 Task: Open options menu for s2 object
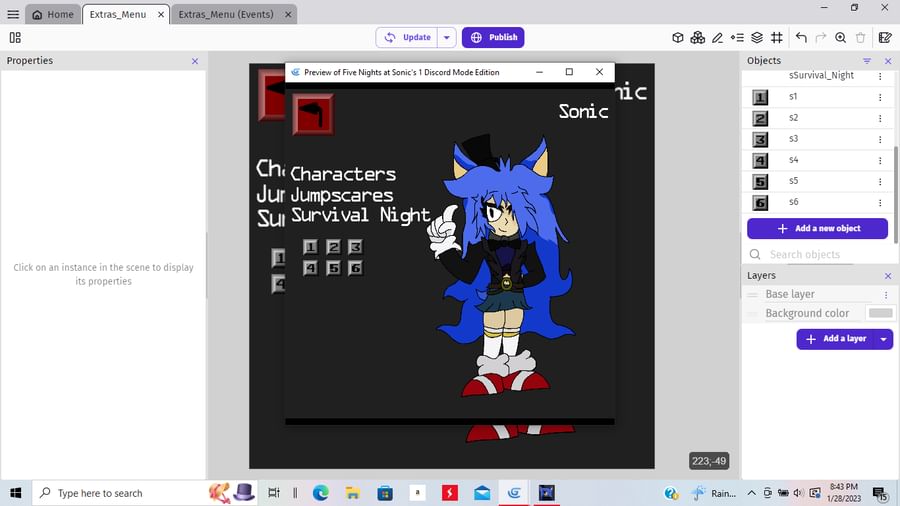(880, 119)
